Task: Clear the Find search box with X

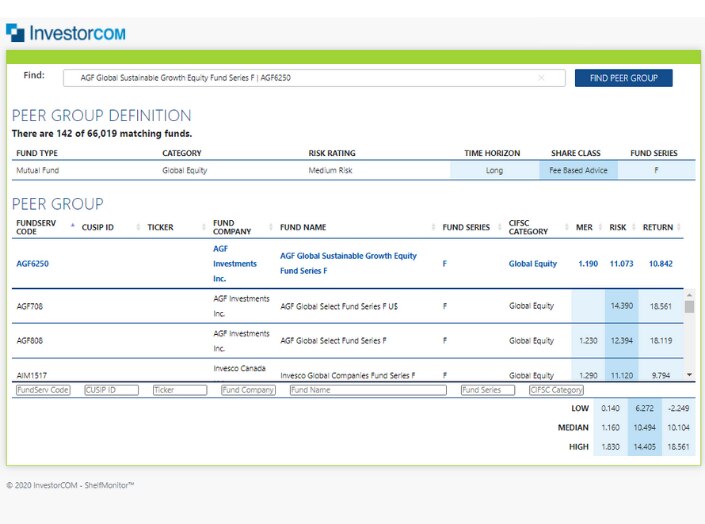Action: click(541, 78)
